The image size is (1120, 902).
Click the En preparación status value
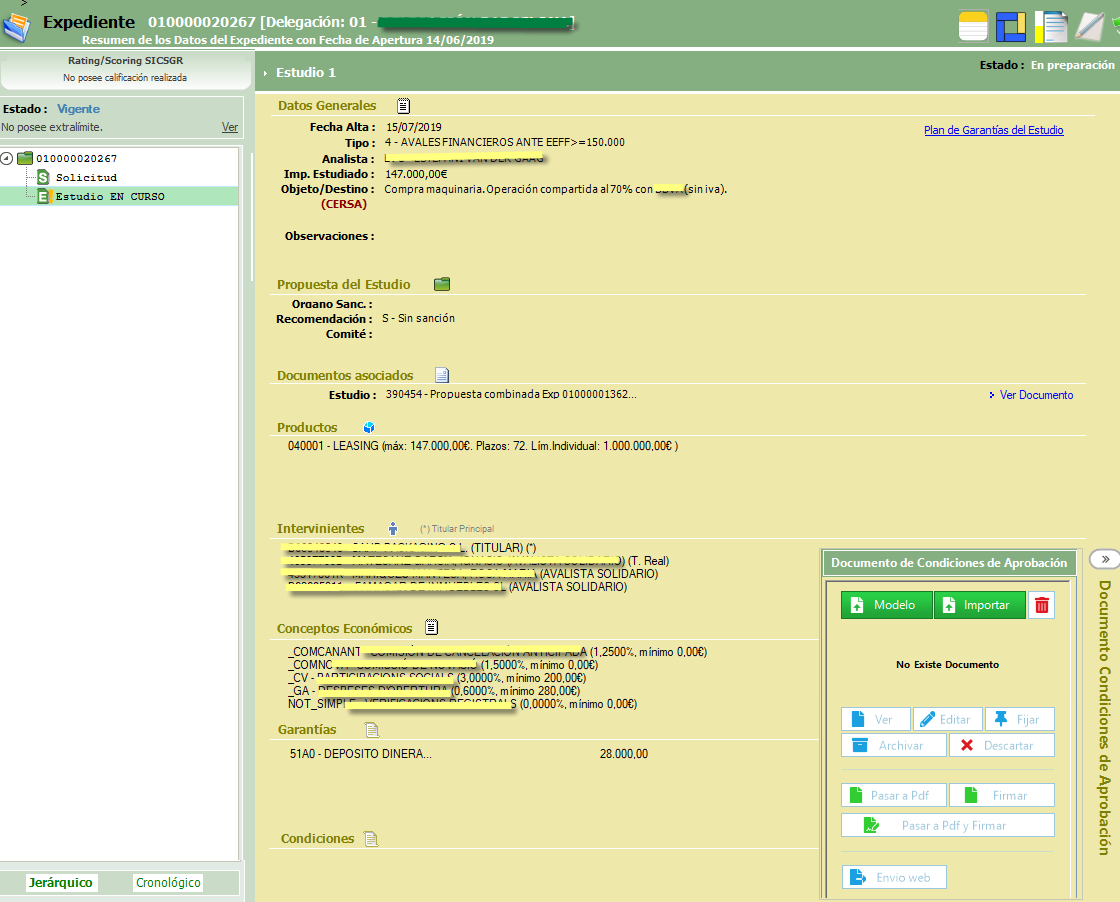(x=1072, y=65)
